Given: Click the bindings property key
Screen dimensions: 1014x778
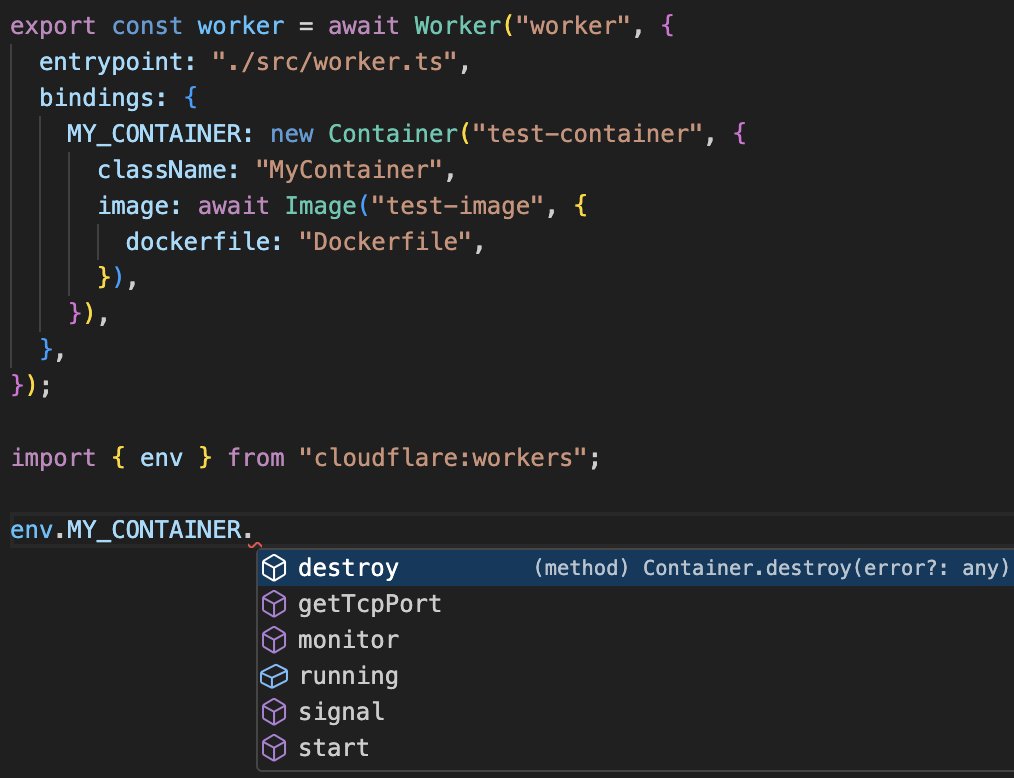Looking at the screenshot, I should (x=96, y=98).
